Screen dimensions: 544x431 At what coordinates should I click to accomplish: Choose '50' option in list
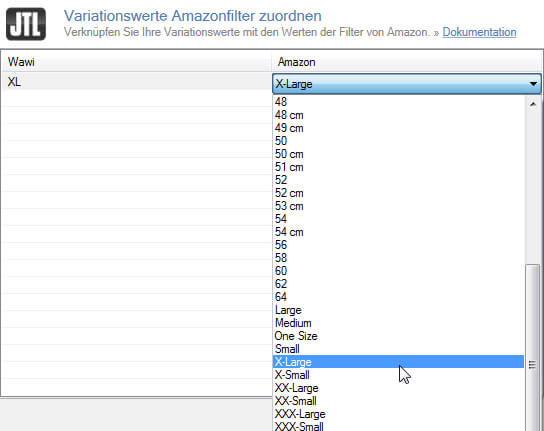pyautogui.click(x=398, y=141)
